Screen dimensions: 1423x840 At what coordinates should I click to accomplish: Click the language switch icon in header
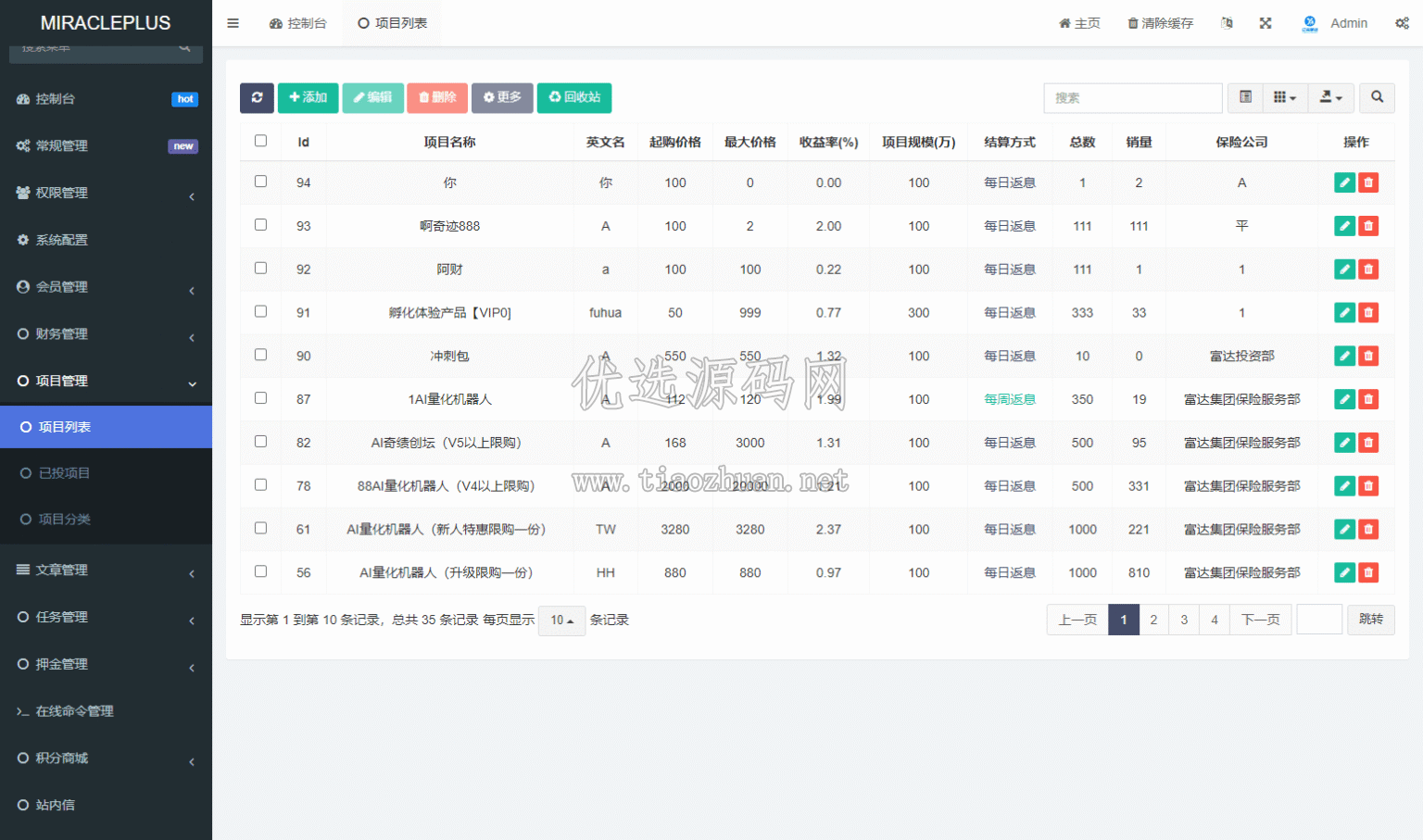point(1227,23)
